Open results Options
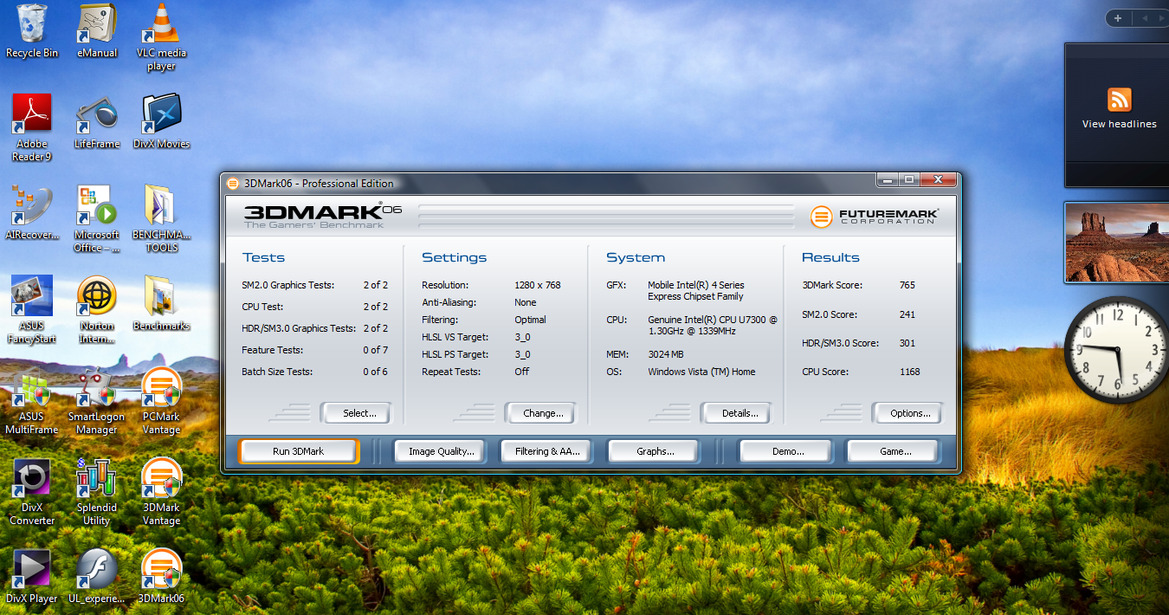This screenshot has height=615, width=1169. click(x=907, y=413)
